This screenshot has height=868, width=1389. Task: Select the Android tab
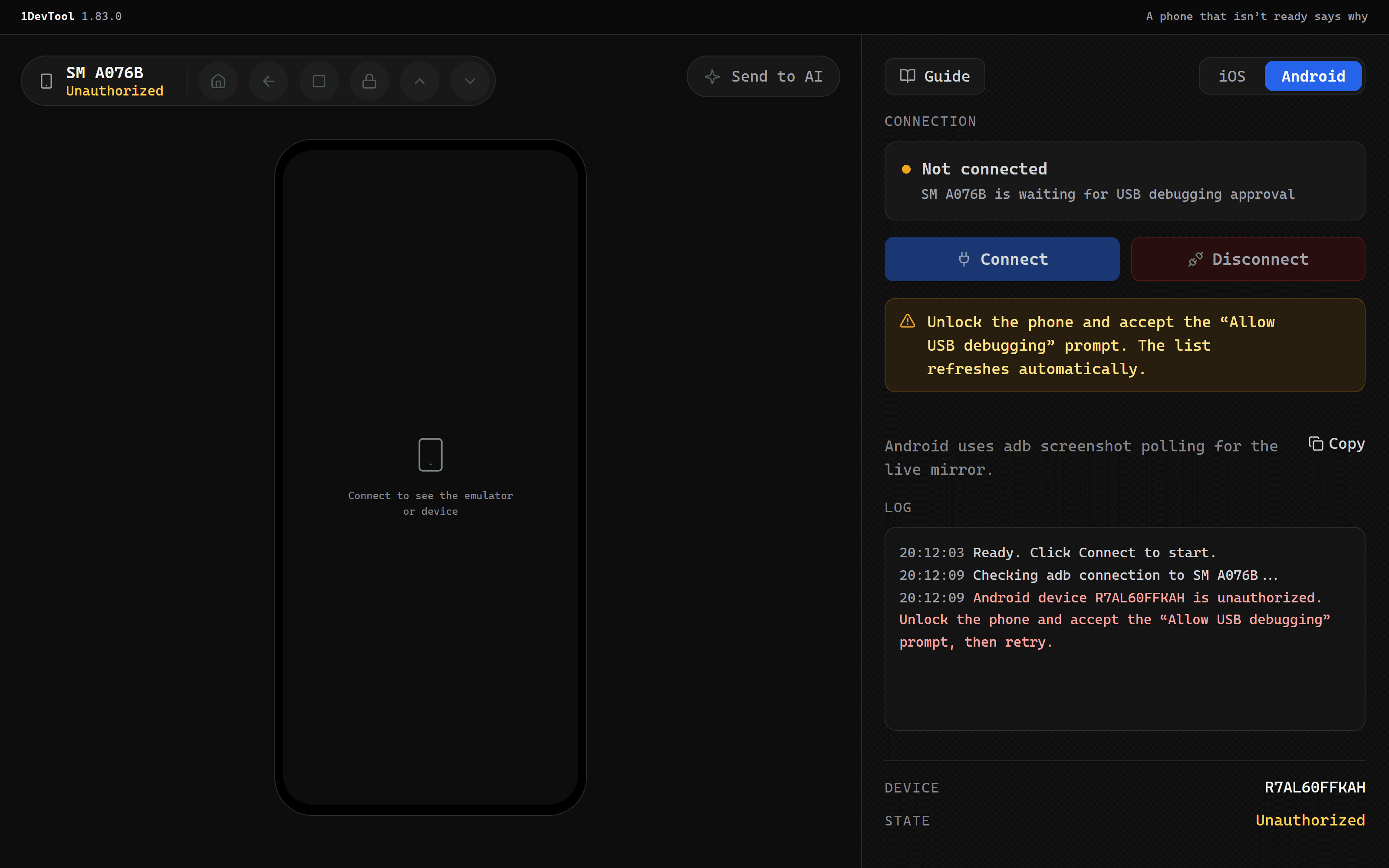(x=1313, y=76)
